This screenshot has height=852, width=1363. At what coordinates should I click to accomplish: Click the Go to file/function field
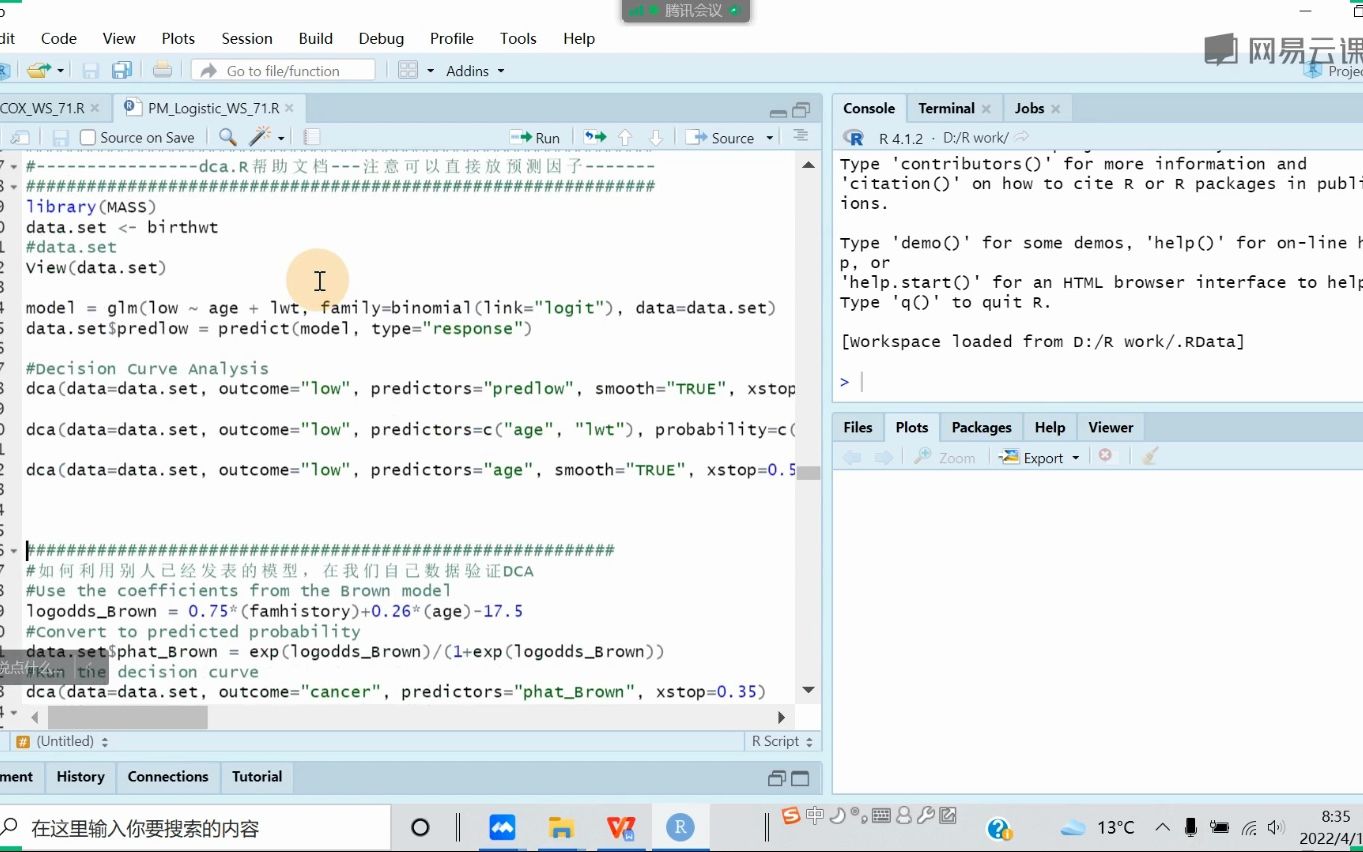coord(284,71)
